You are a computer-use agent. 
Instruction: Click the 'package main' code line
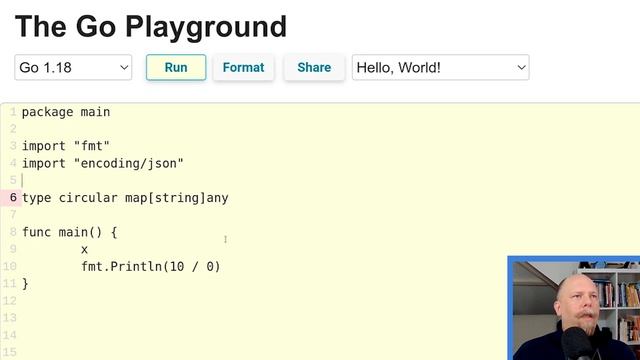66,112
